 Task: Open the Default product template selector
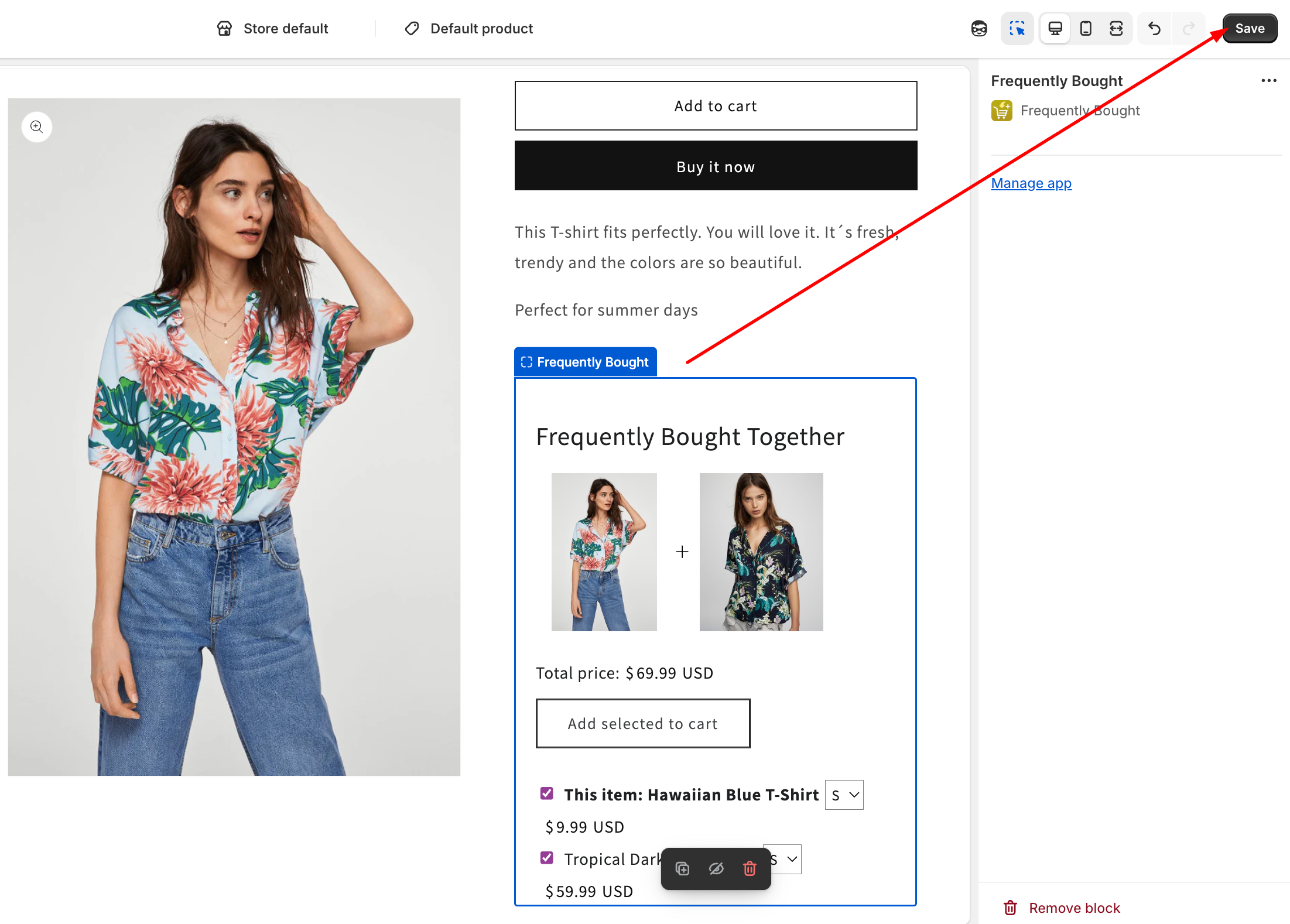[x=469, y=28]
